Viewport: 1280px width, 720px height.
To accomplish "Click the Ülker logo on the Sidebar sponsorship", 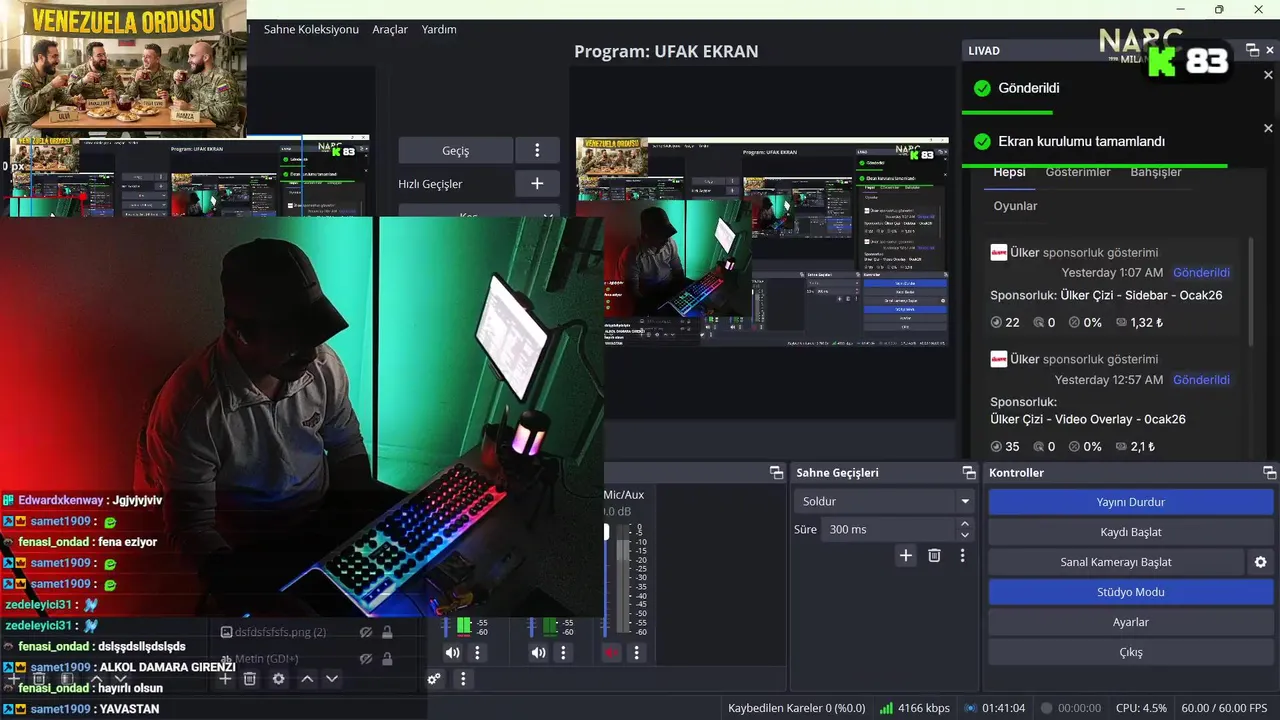I will tap(998, 252).
